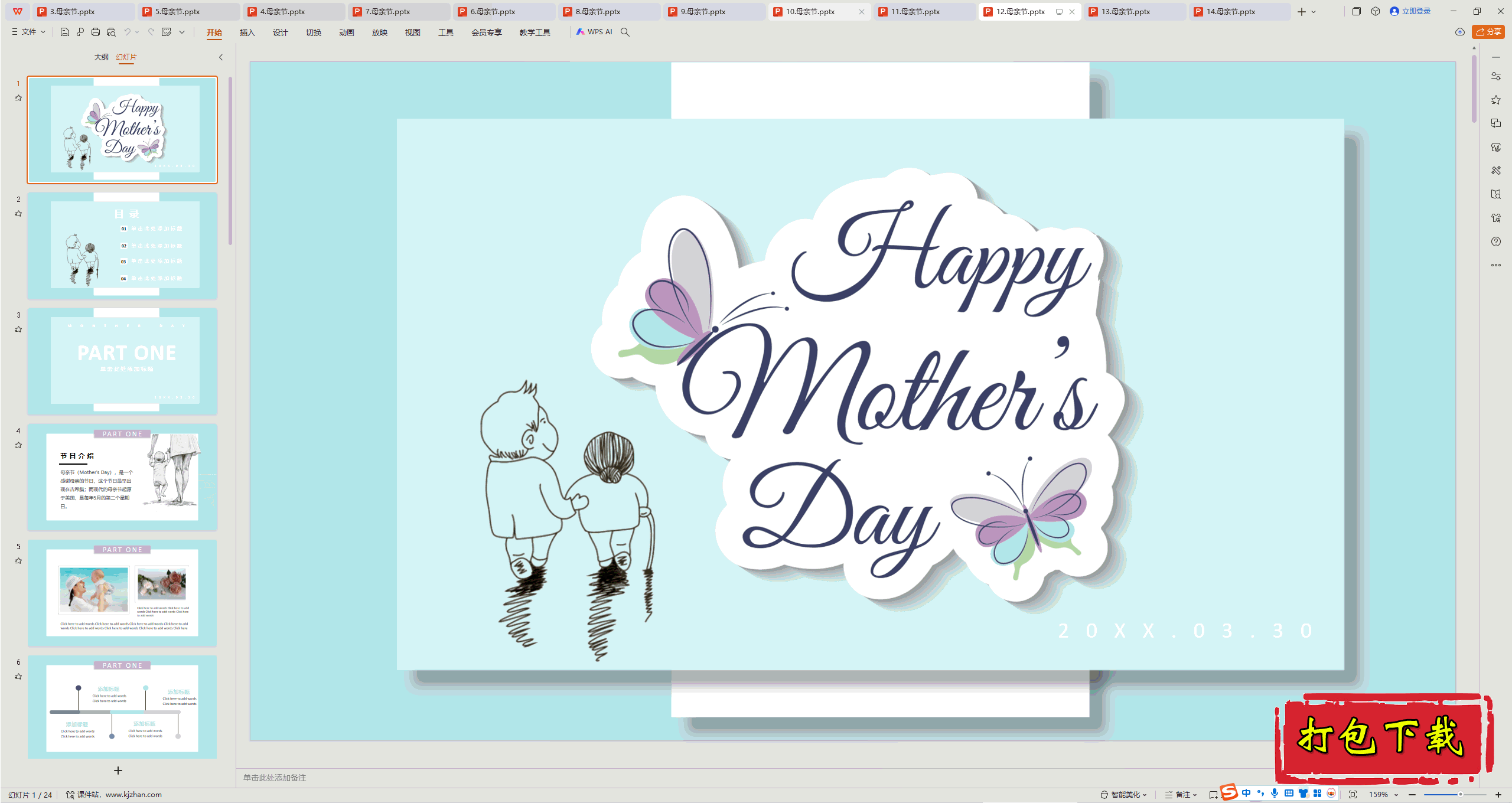The height and width of the screenshot is (803, 1512).
Task: Switch to the Outline (大纲) panel tab
Action: (x=101, y=57)
